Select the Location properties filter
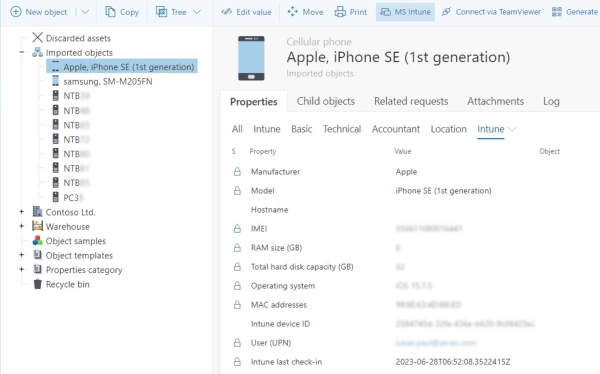Viewport: 600px width, 374px height. coord(448,129)
